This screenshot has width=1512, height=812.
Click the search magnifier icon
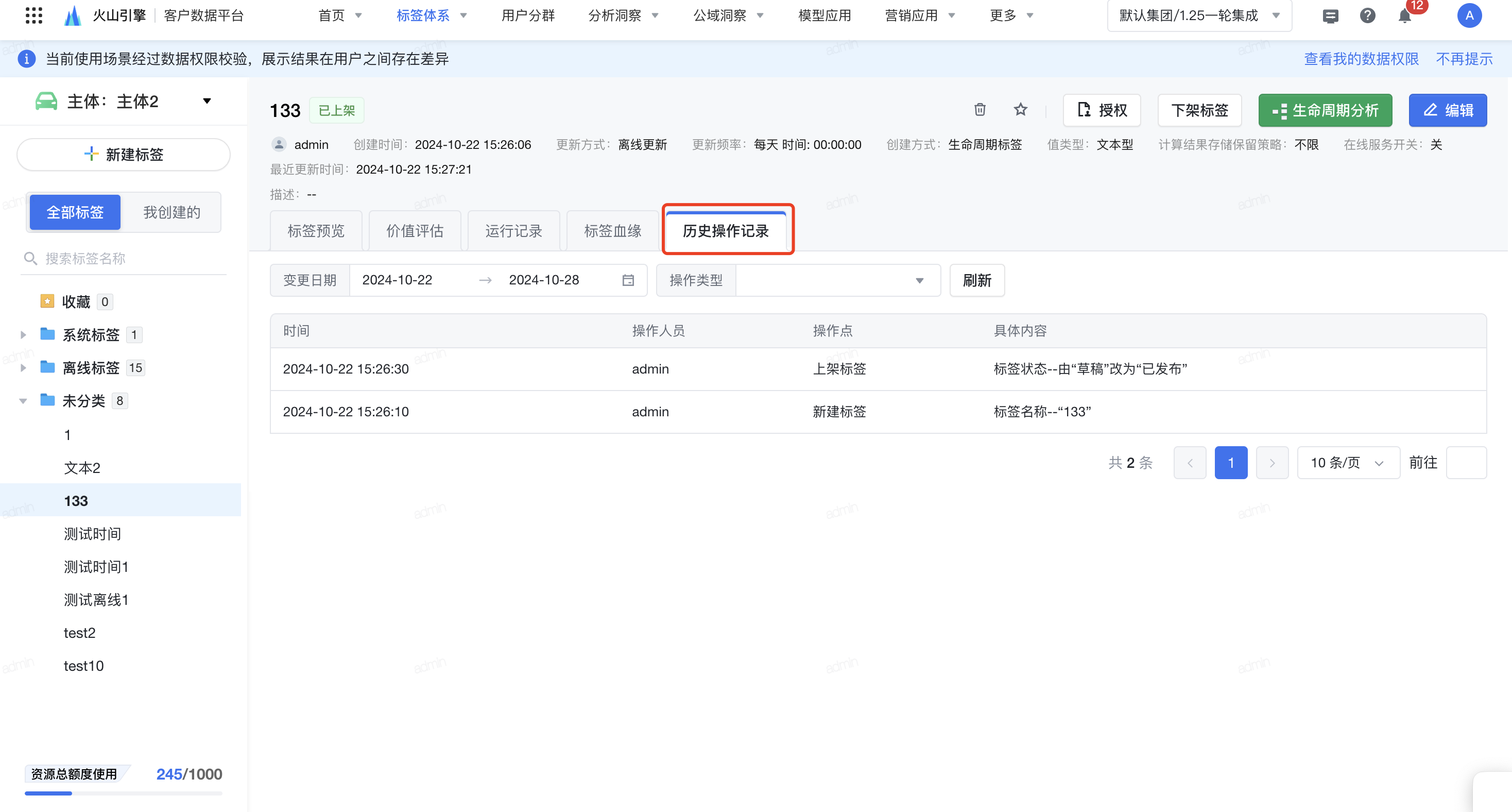pyautogui.click(x=30, y=258)
